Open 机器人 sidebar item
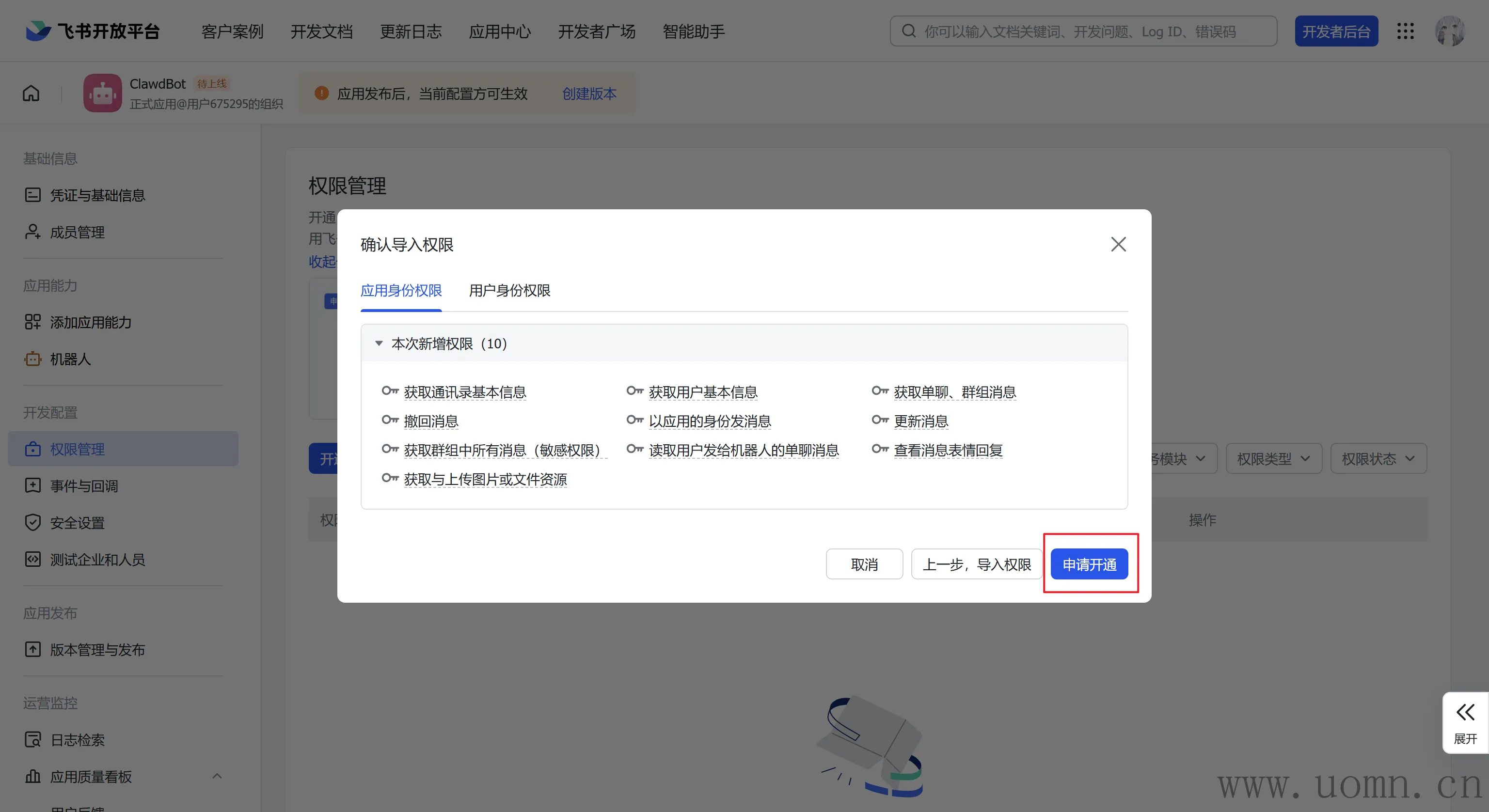Viewport: 1489px width, 812px height. click(70, 359)
